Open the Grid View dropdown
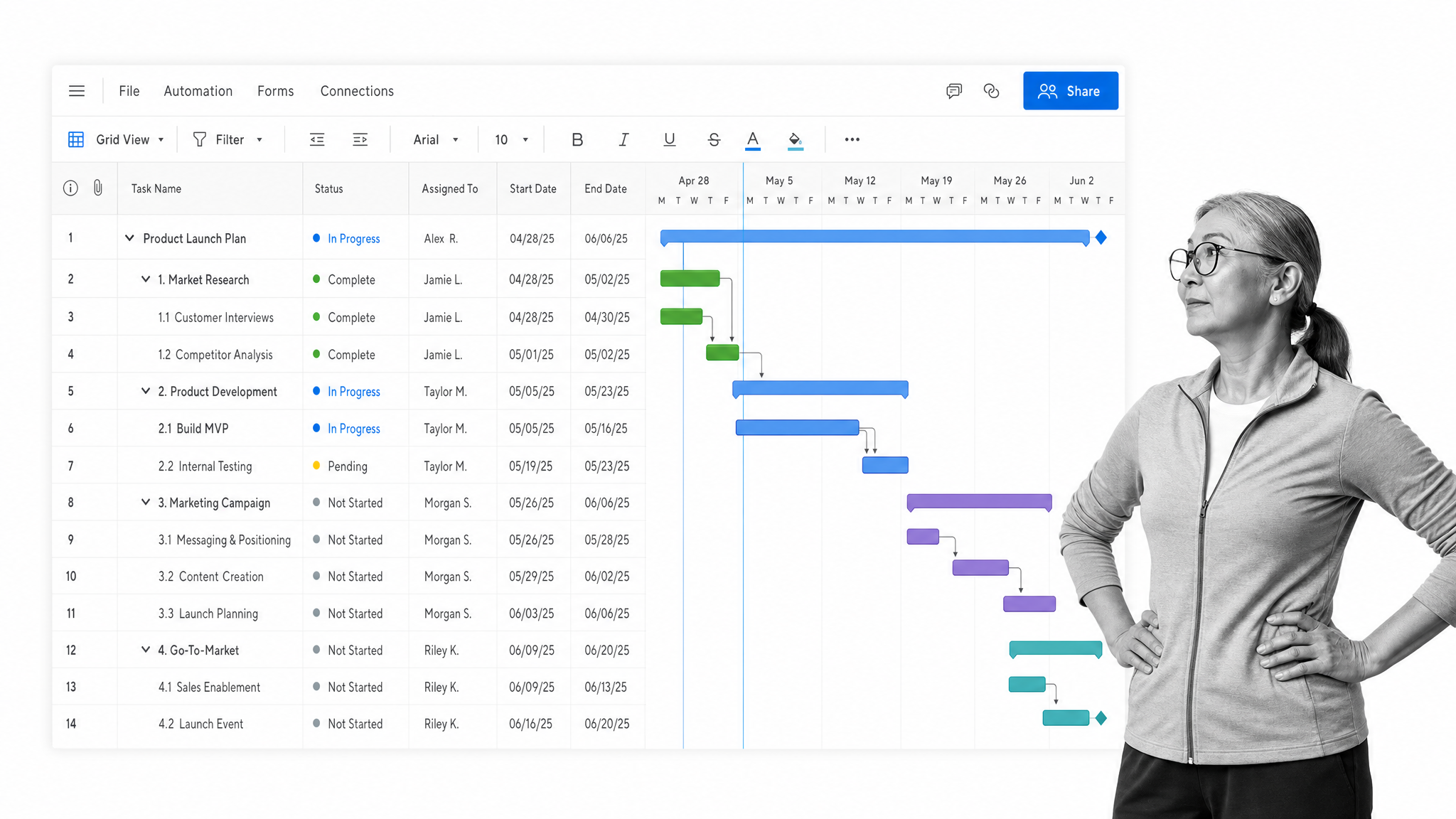This screenshot has height=819, width=1456. tap(130, 139)
